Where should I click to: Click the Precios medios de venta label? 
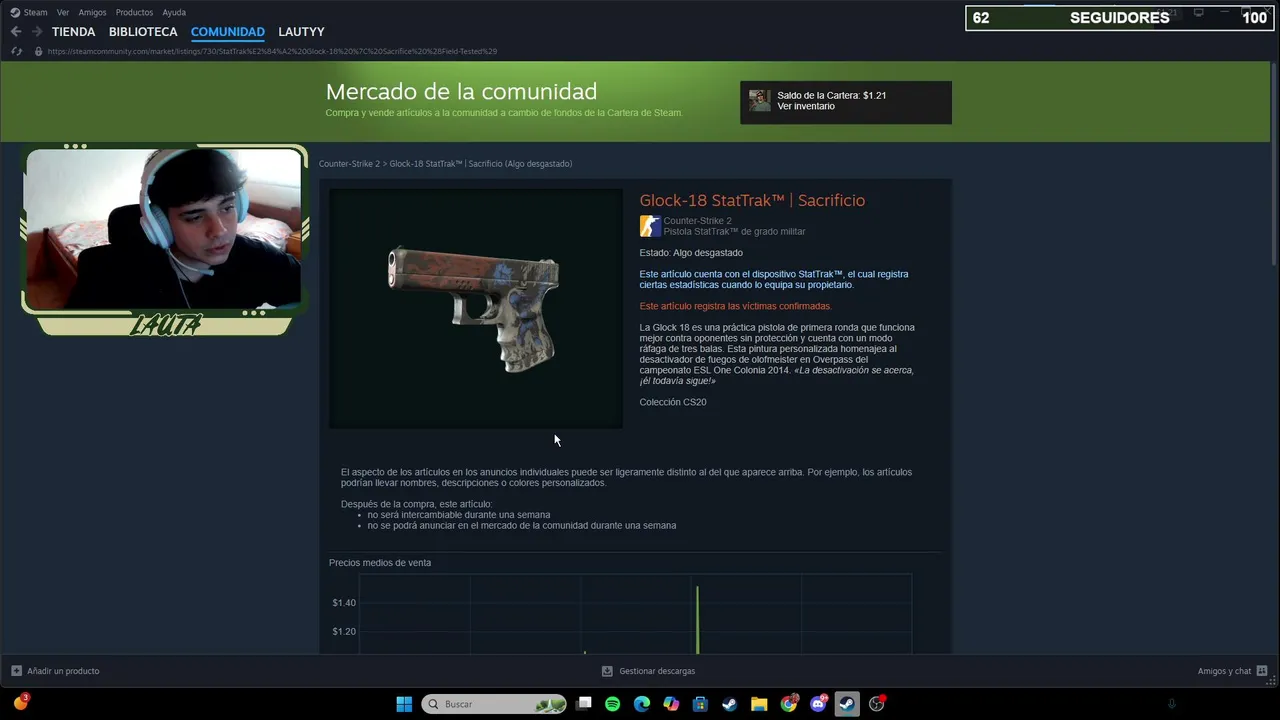(380, 562)
